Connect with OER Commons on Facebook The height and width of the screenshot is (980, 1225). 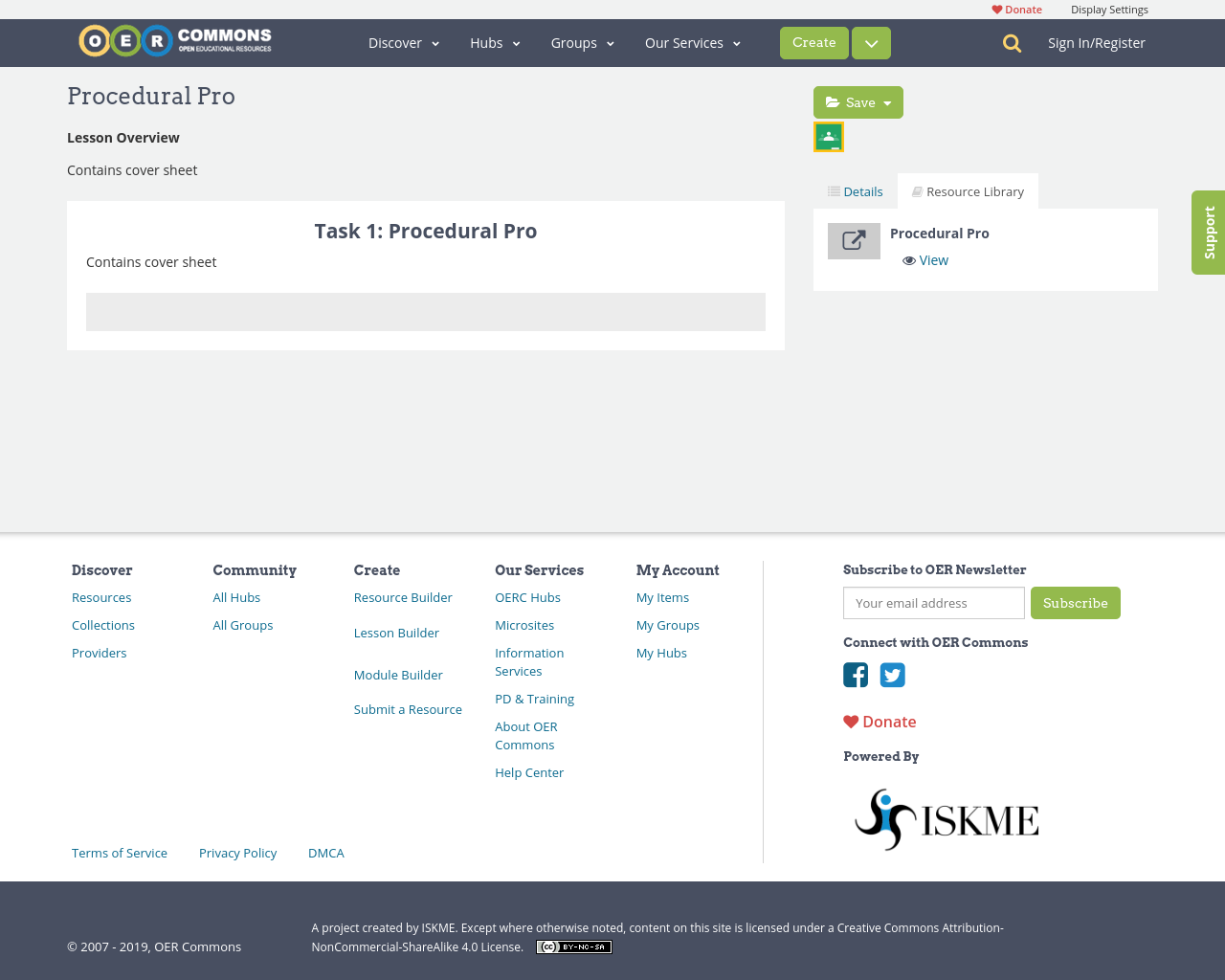coord(855,675)
